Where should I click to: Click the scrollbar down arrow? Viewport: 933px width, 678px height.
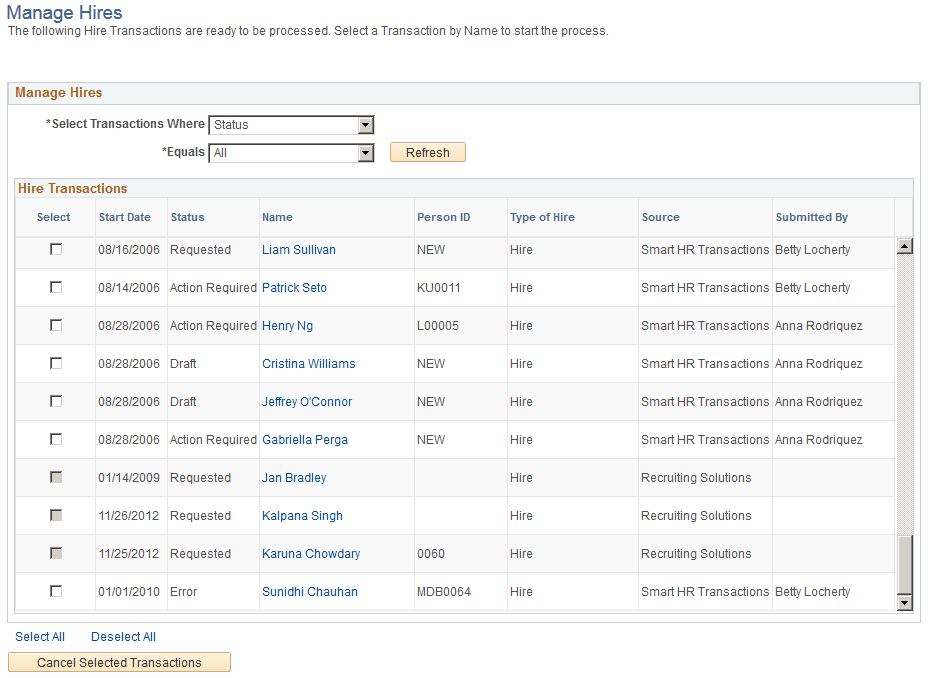tap(904, 603)
